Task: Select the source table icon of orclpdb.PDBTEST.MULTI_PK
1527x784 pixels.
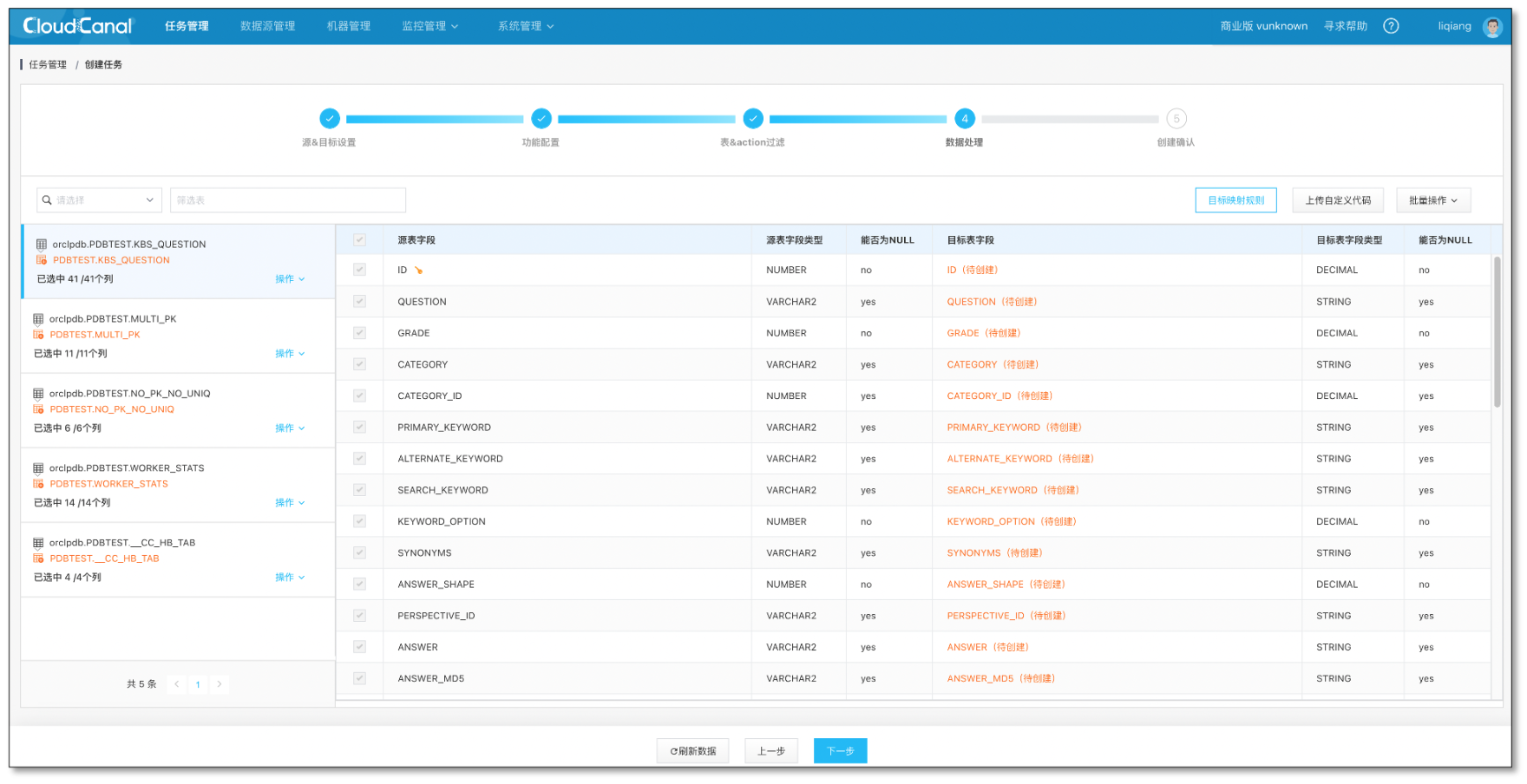Action: click(x=38, y=318)
